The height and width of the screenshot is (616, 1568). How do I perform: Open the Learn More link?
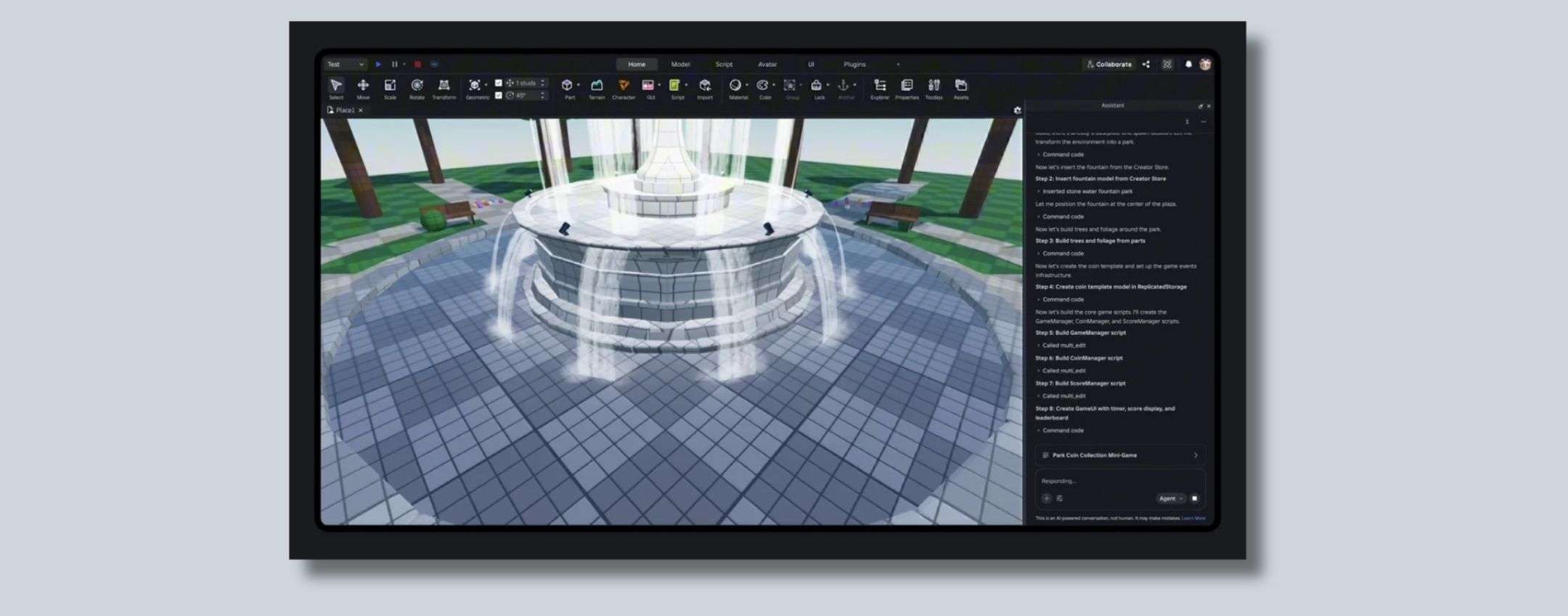(1193, 519)
